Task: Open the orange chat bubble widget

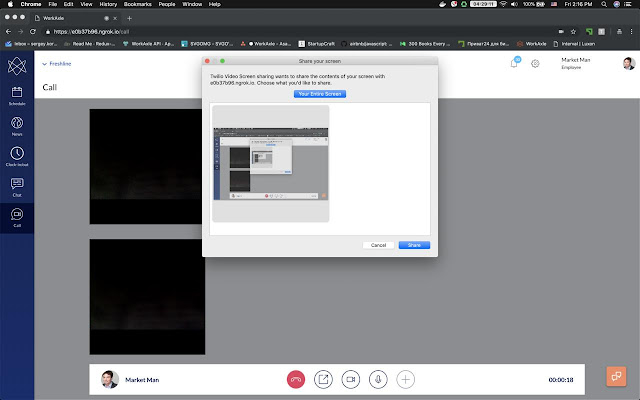Action: pos(616,377)
